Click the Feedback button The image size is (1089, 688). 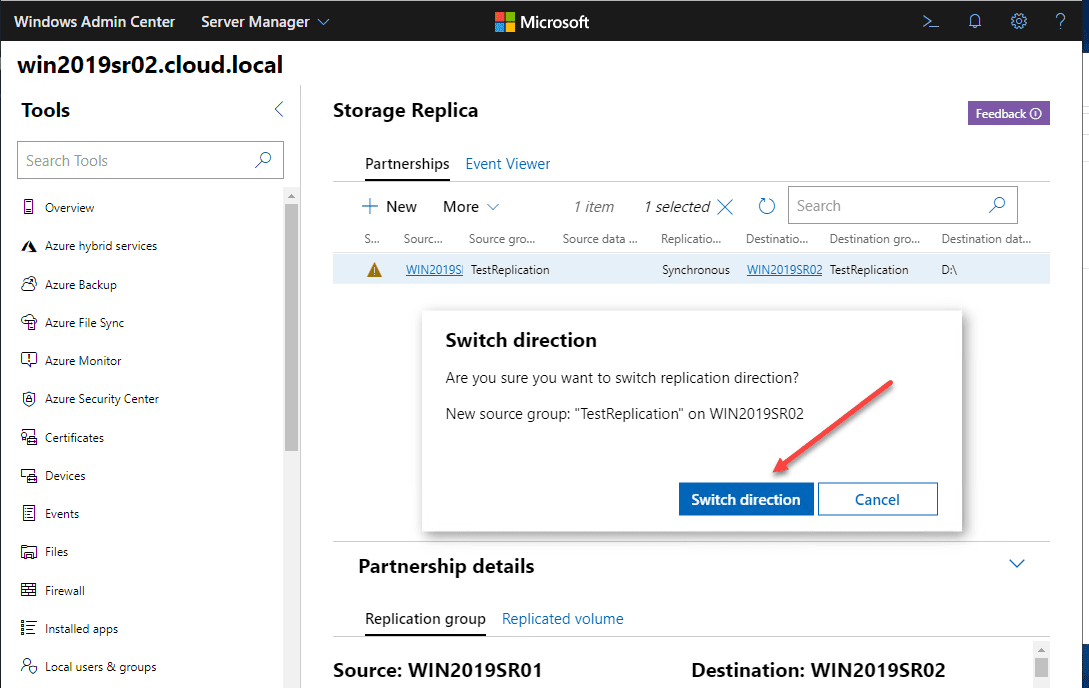click(1008, 114)
